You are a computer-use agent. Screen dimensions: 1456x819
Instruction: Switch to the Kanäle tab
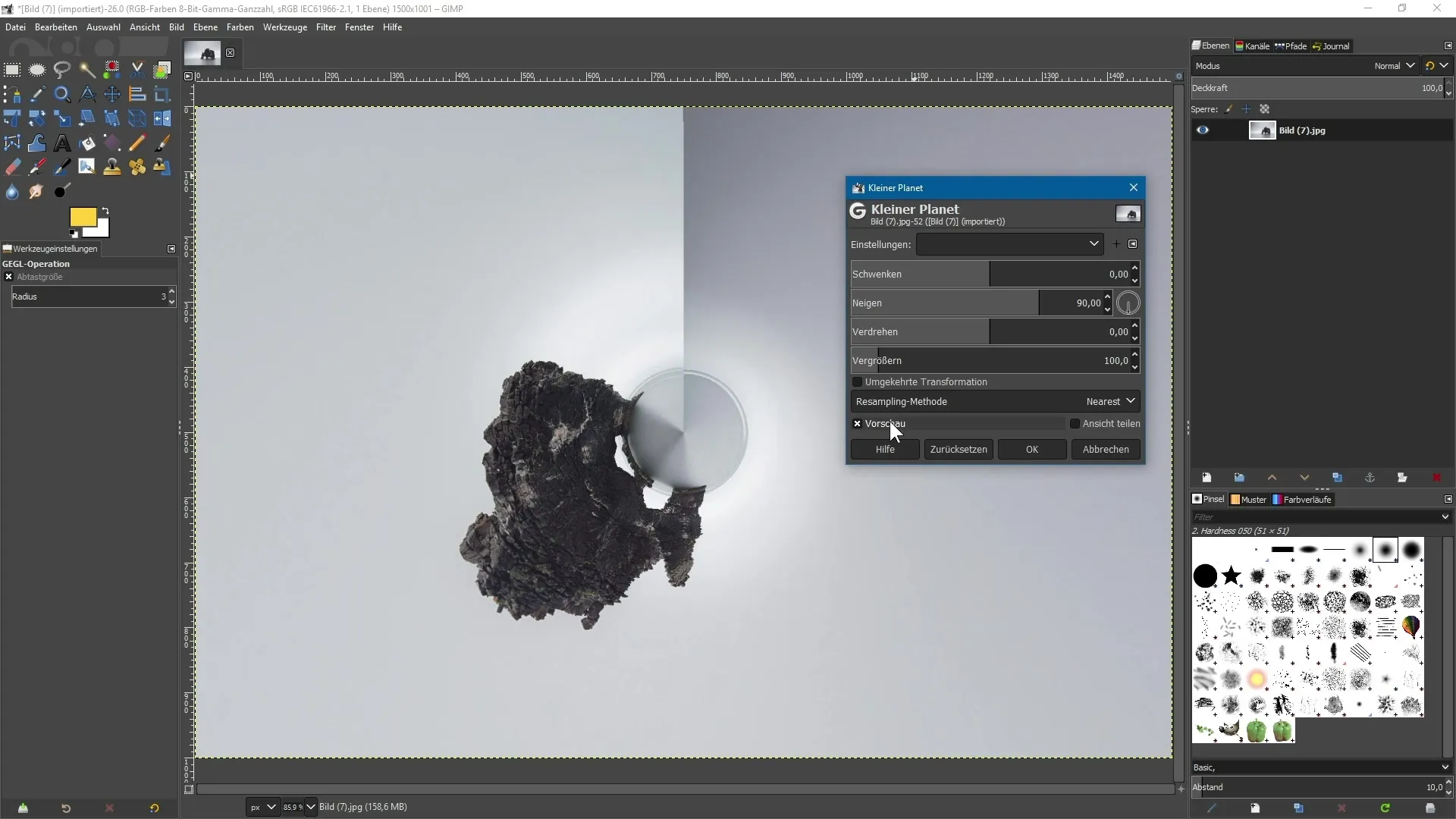[1253, 46]
